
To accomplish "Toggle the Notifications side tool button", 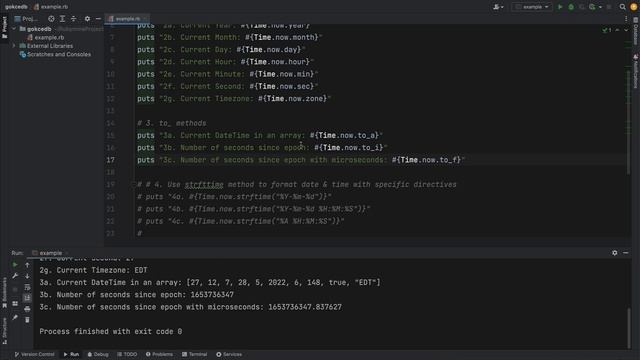I will tap(636, 71).
